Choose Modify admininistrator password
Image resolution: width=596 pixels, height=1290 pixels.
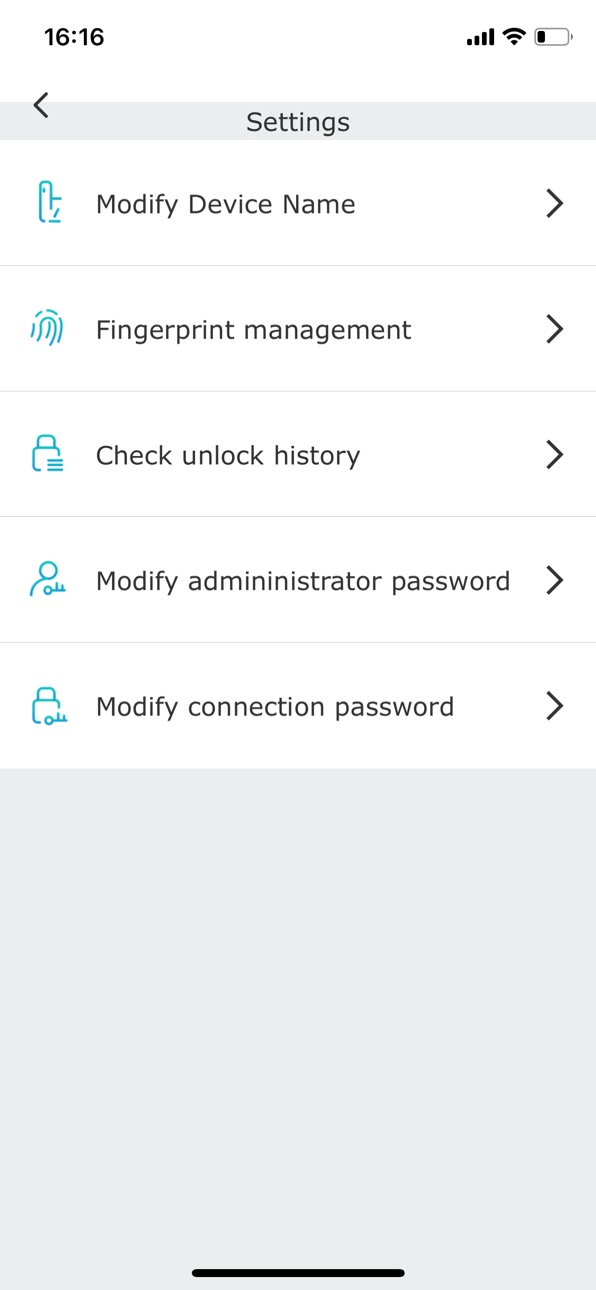click(x=298, y=580)
